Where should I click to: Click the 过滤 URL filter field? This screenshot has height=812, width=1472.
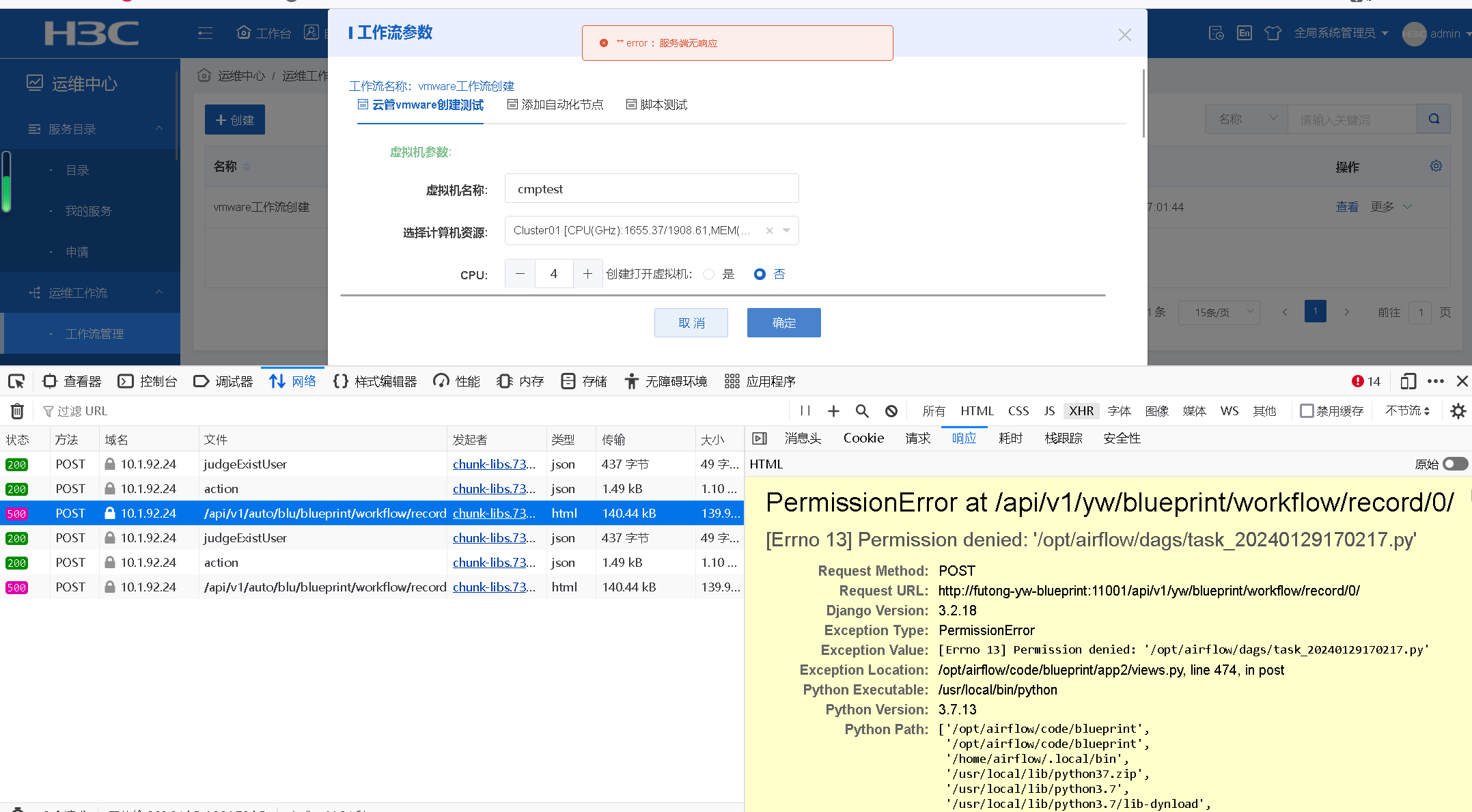pos(410,411)
